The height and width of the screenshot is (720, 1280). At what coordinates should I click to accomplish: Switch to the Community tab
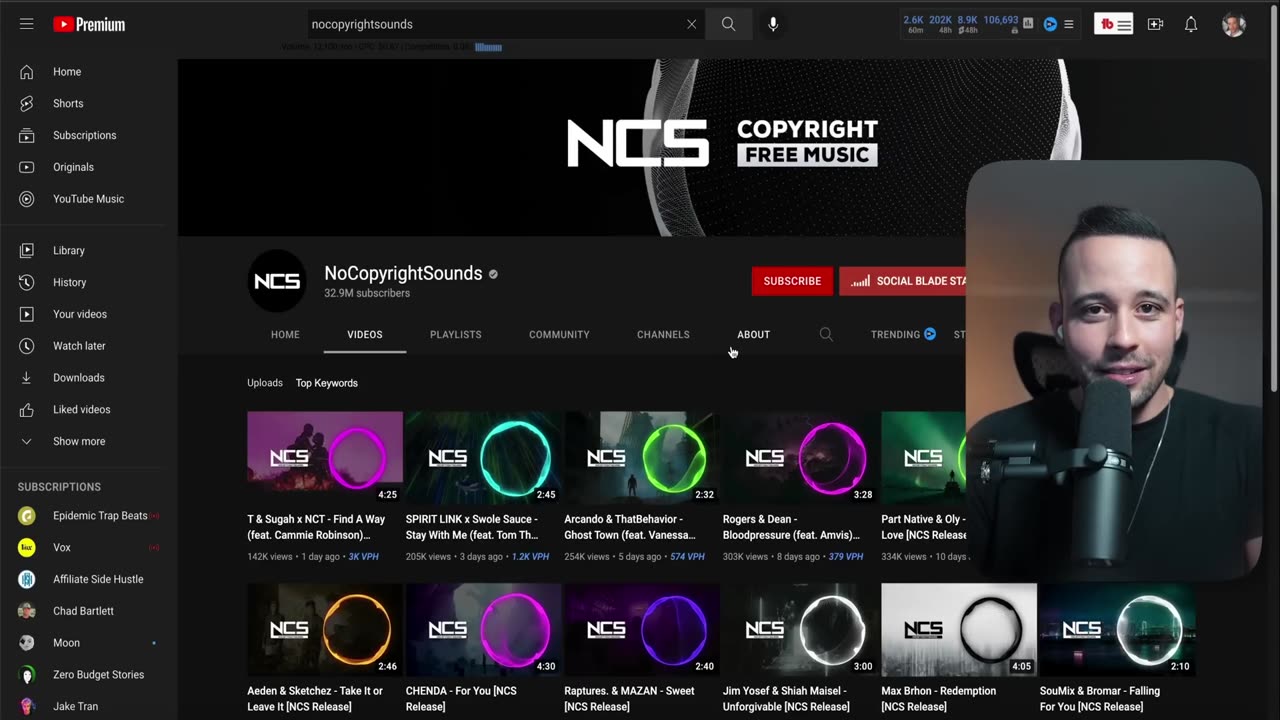[559, 335]
